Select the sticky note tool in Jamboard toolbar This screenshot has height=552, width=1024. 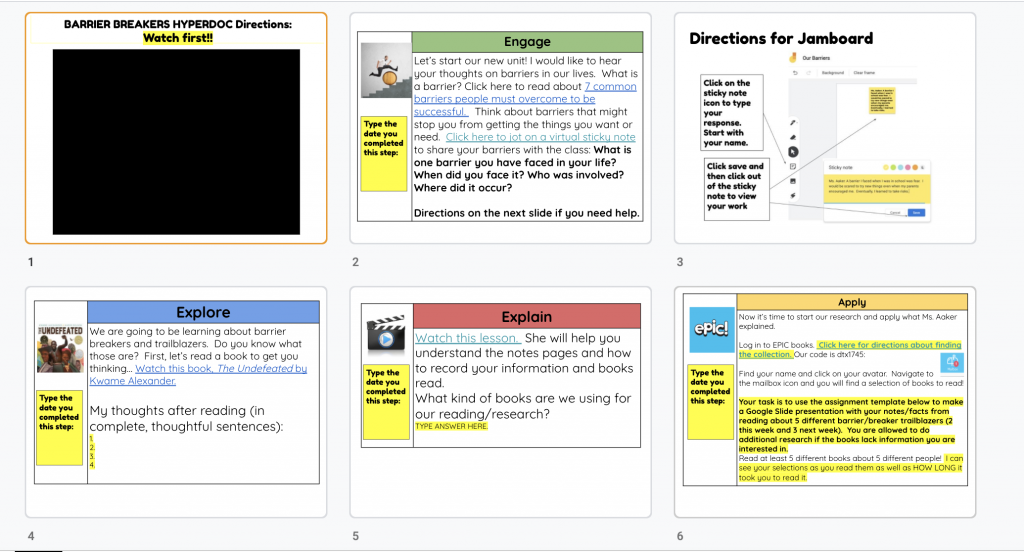pos(793,166)
